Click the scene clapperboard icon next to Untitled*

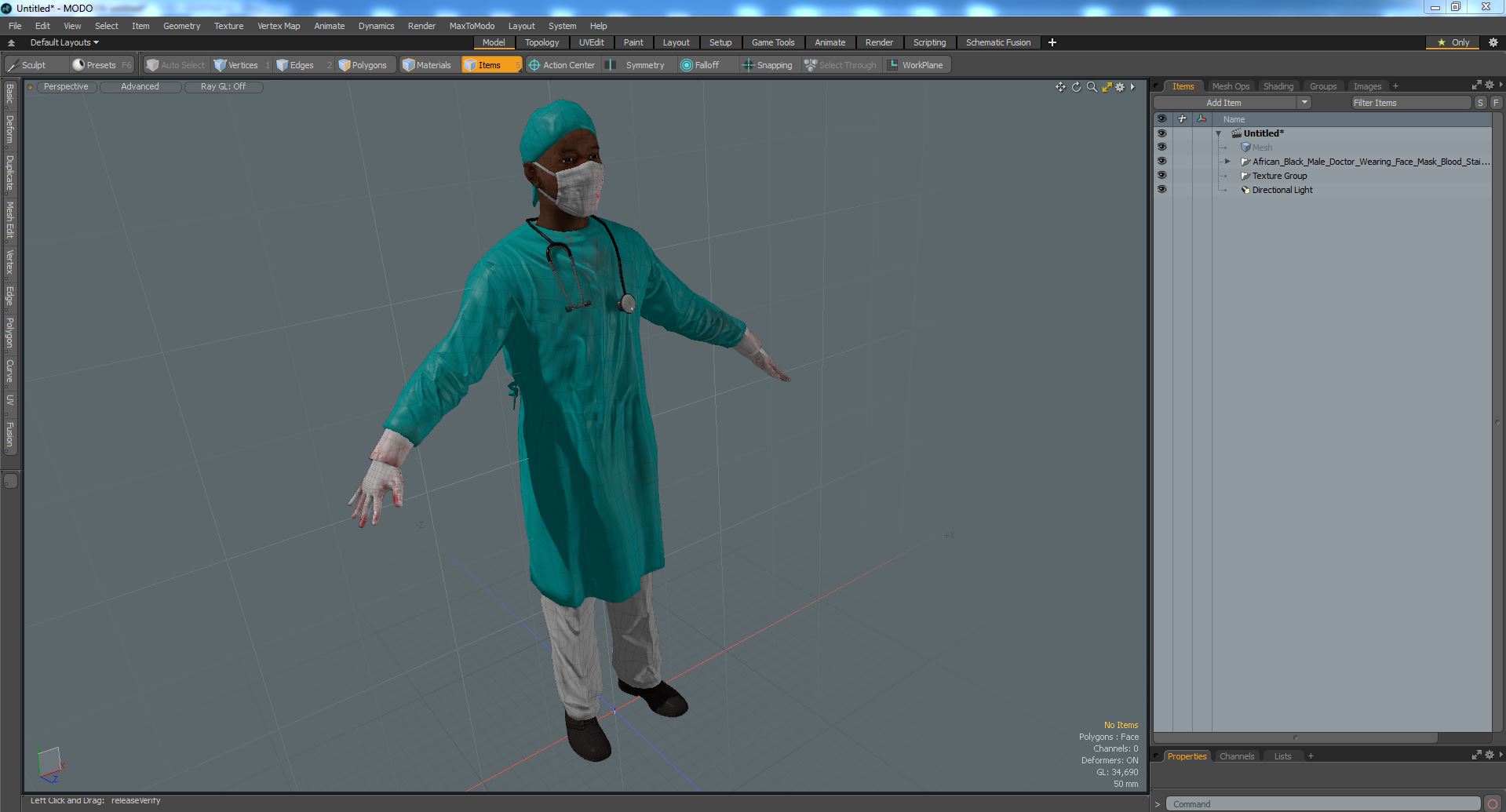[x=1236, y=133]
